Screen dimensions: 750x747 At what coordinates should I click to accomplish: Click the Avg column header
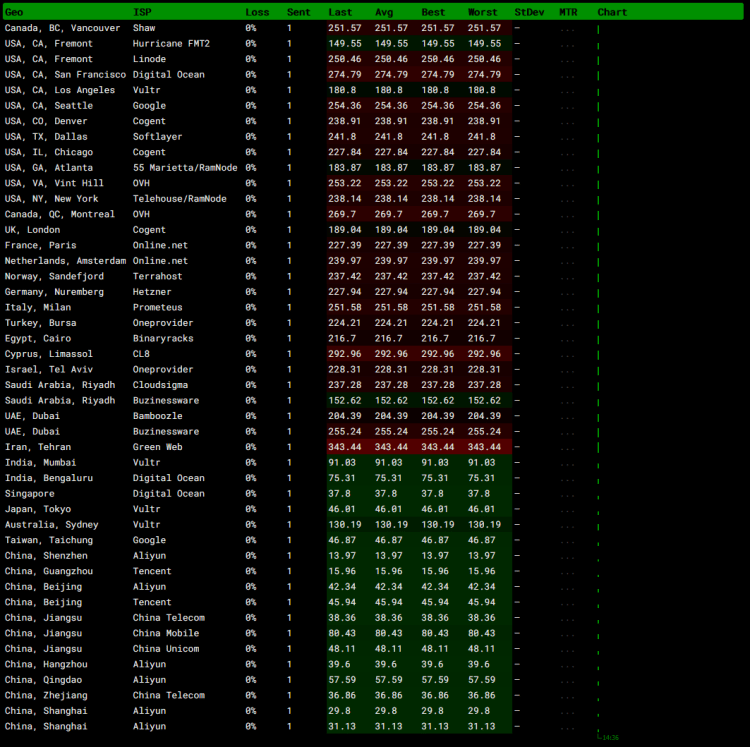384,12
